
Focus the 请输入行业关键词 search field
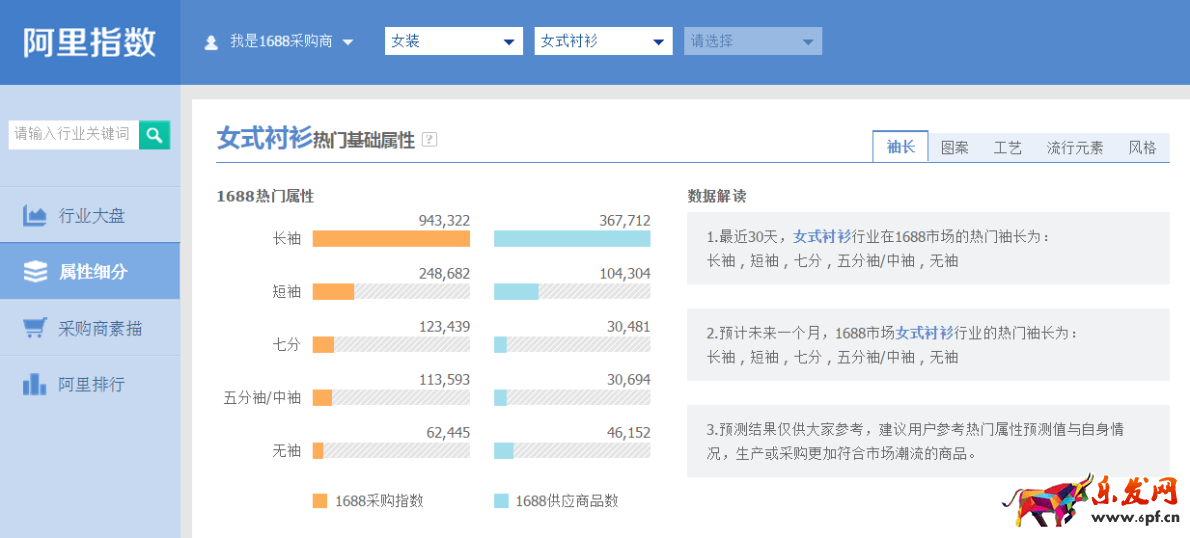[74, 134]
